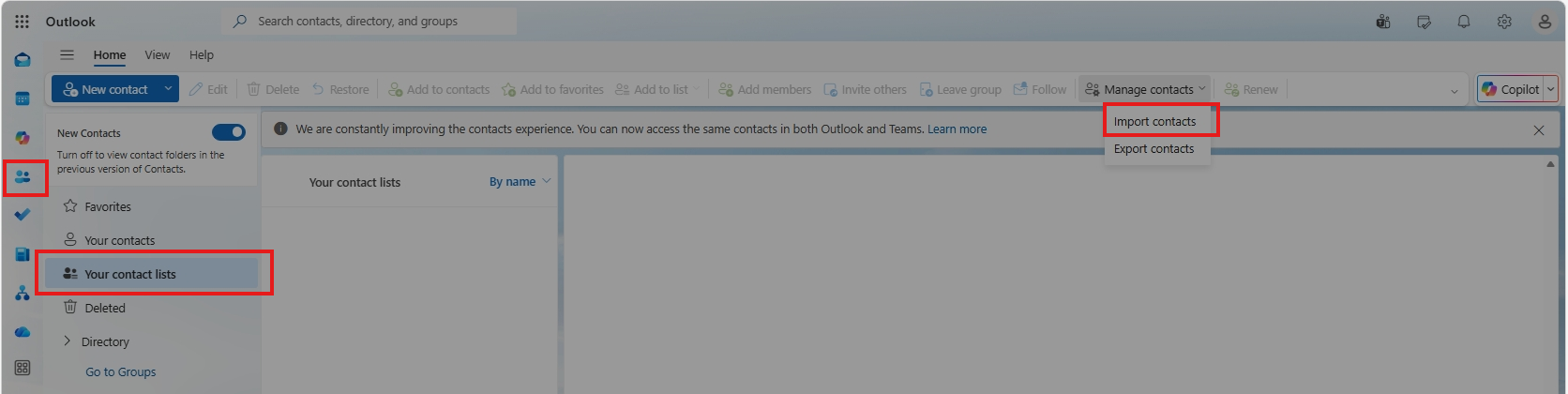Click Leave group in toolbar
The width and height of the screenshot is (1568, 394).
(x=960, y=89)
